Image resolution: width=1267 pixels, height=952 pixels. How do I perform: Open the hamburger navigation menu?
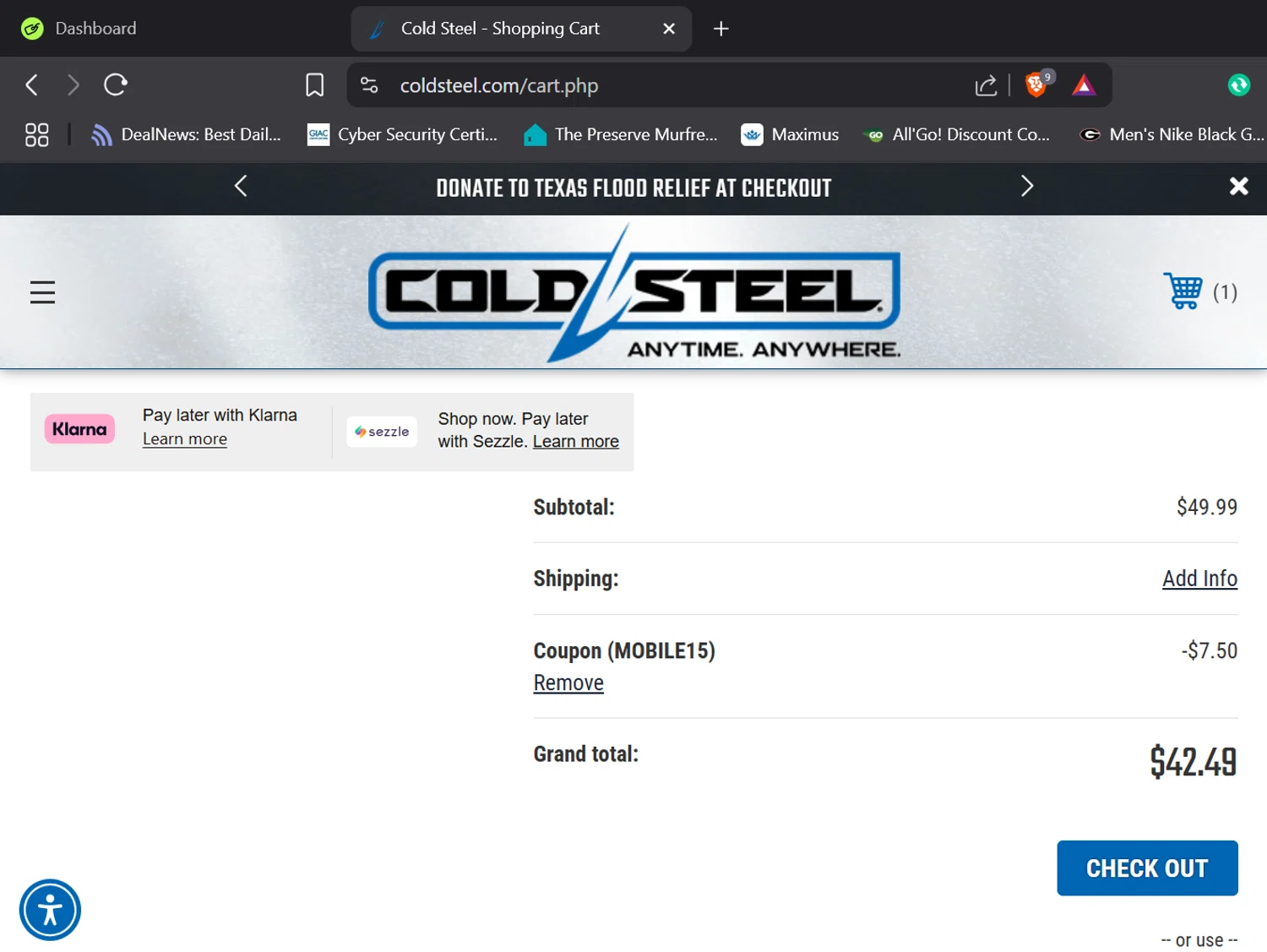click(42, 292)
